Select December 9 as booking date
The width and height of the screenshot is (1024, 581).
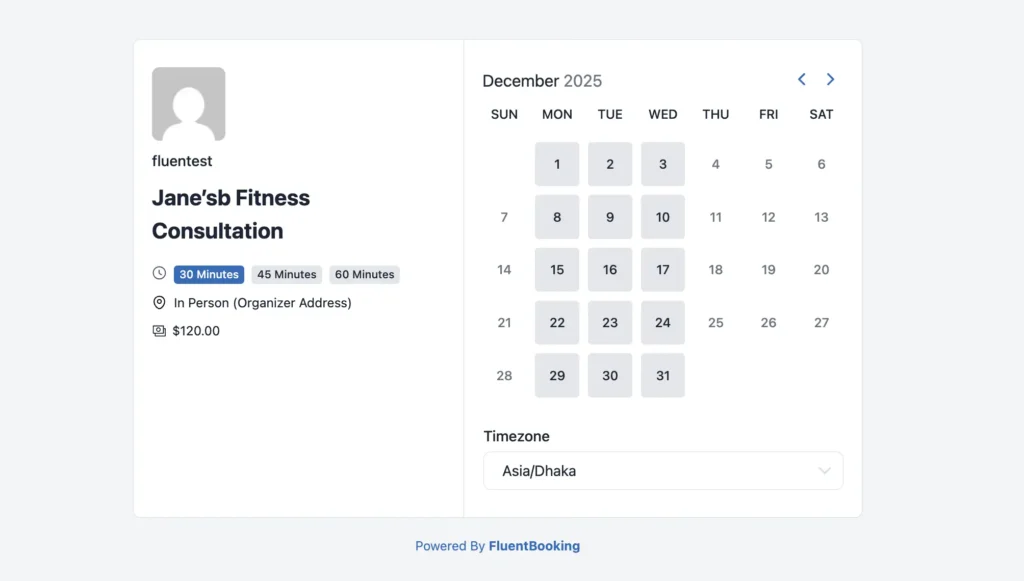tap(610, 217)
